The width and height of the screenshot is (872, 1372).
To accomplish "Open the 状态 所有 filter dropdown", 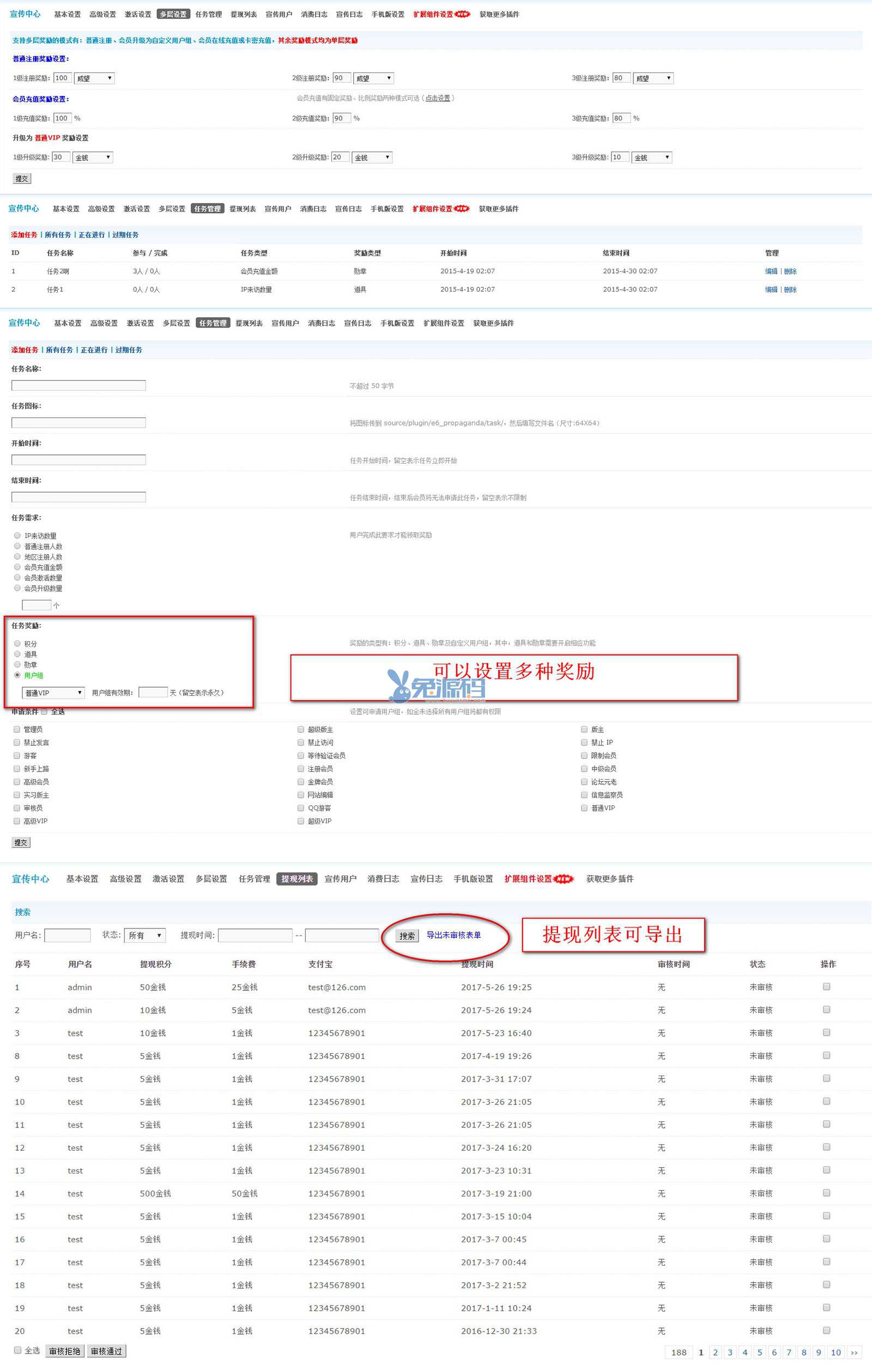I will tap(145, 935).
